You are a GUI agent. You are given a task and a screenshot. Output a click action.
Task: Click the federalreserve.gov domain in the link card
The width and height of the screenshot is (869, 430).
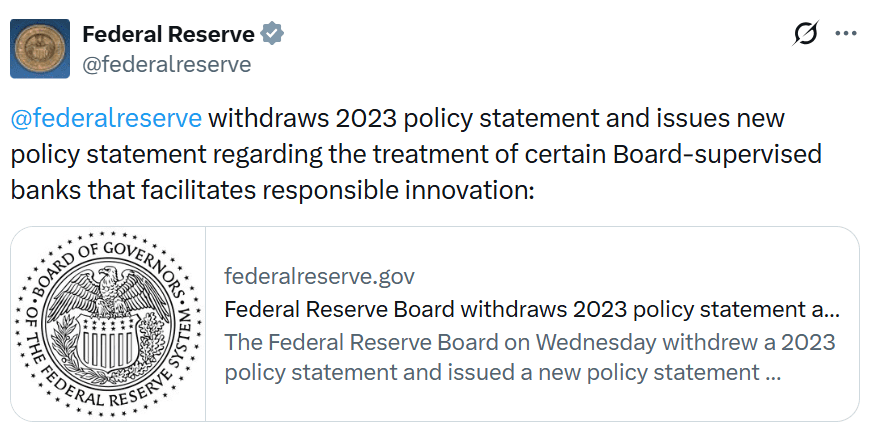pos(319,276)
